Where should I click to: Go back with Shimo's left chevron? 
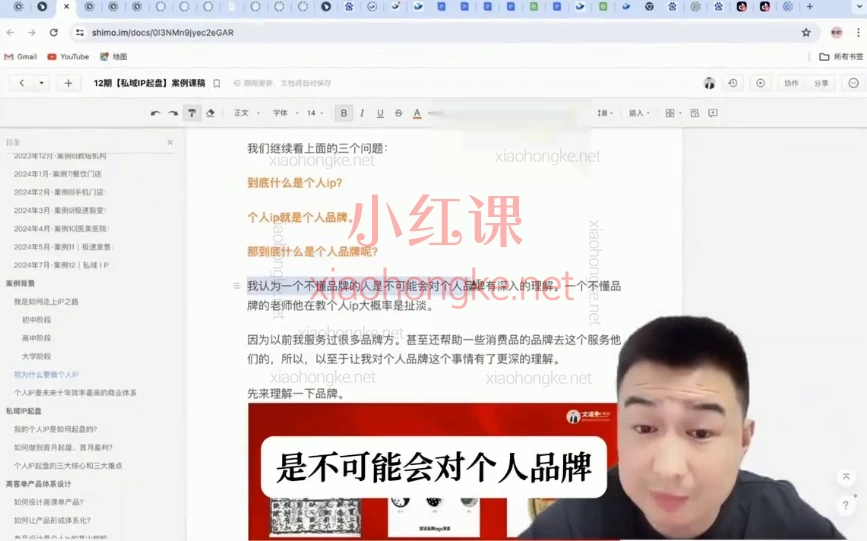(x=22, y=83)
